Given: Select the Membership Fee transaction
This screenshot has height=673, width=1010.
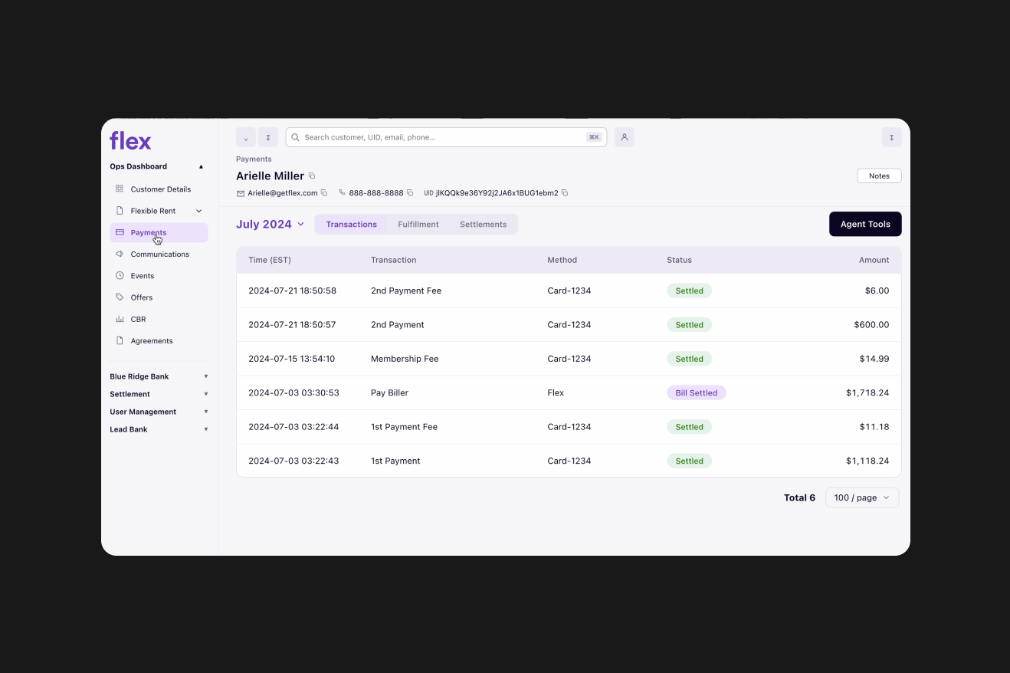Looking at the screenshot, I should 569,359.
